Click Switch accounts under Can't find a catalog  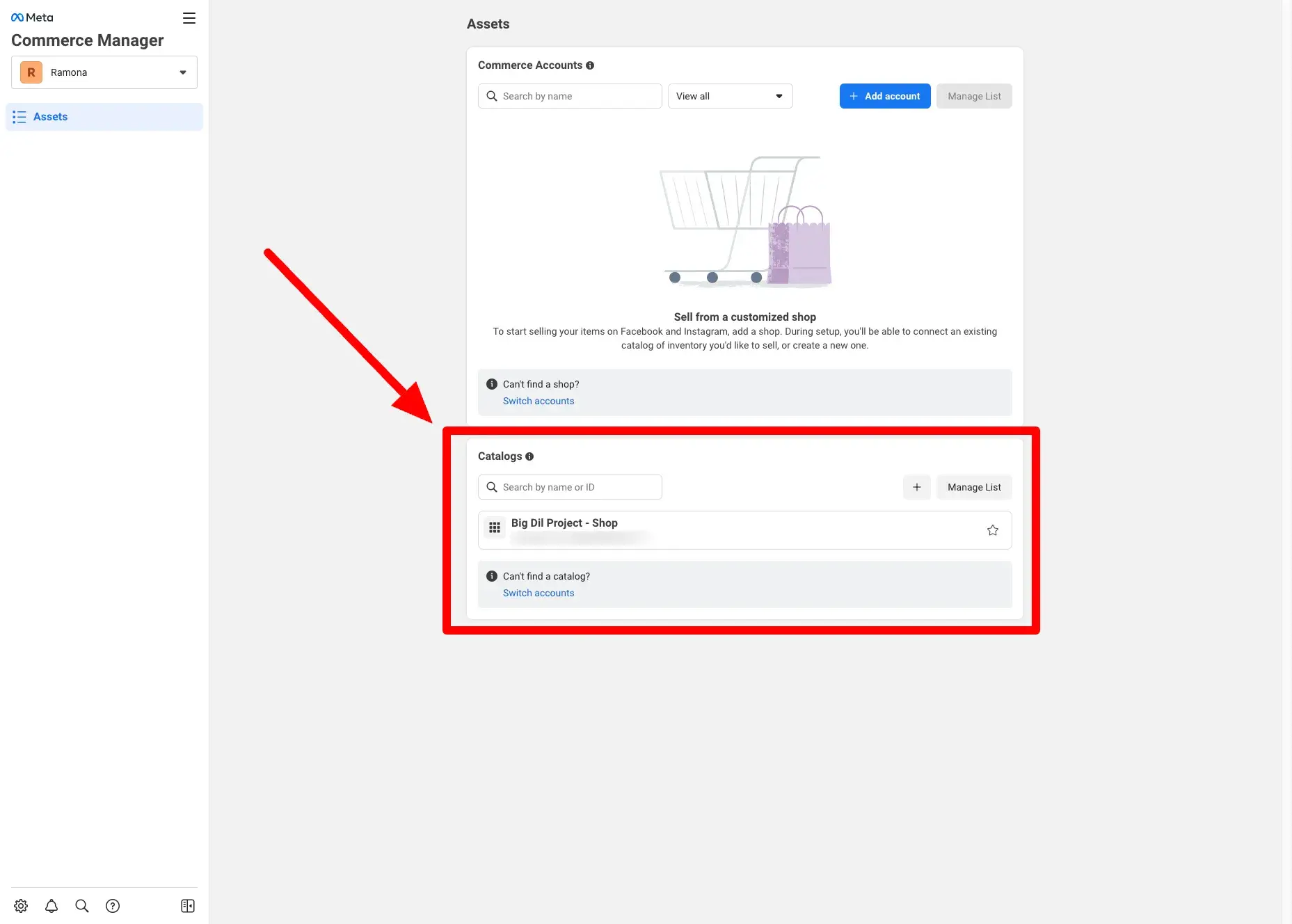click(539, 593)
